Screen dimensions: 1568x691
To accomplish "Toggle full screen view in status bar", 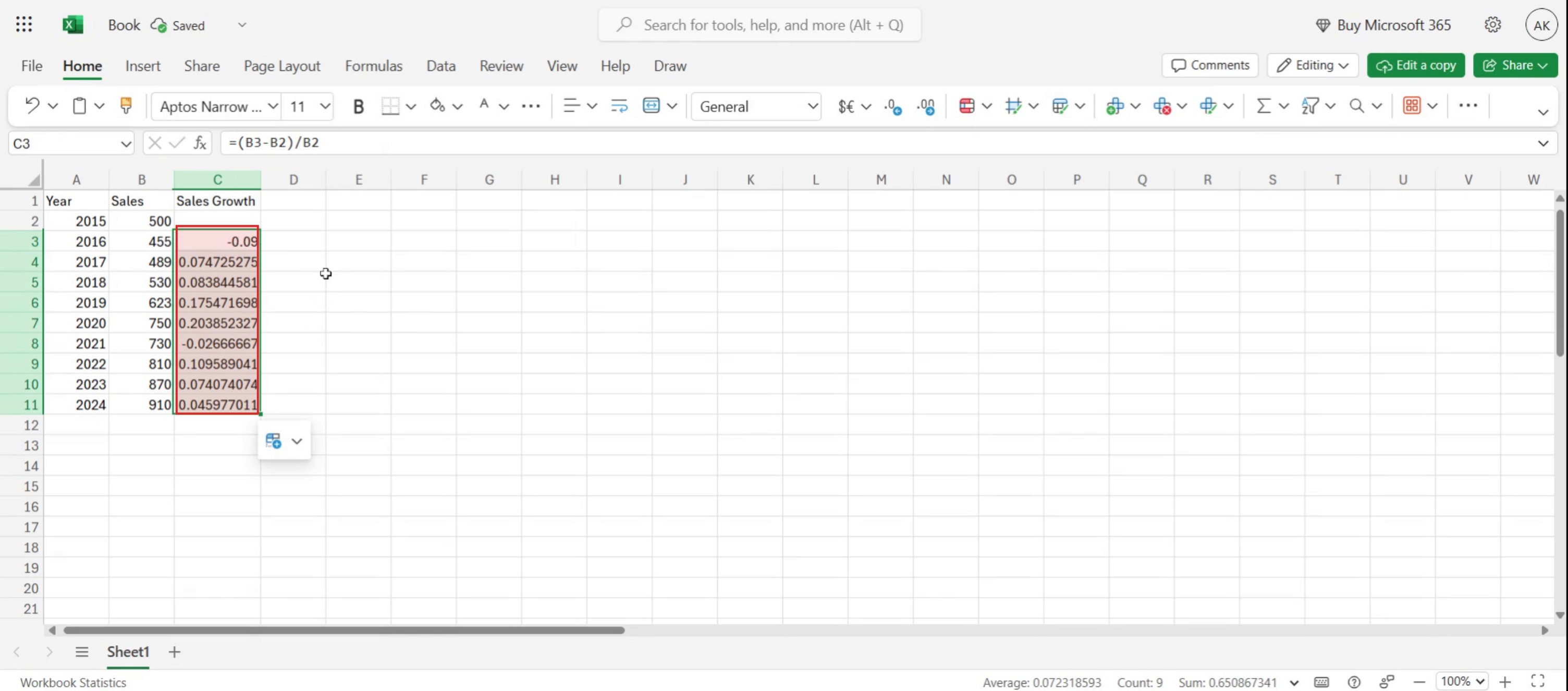I will tap(1538, 681).
